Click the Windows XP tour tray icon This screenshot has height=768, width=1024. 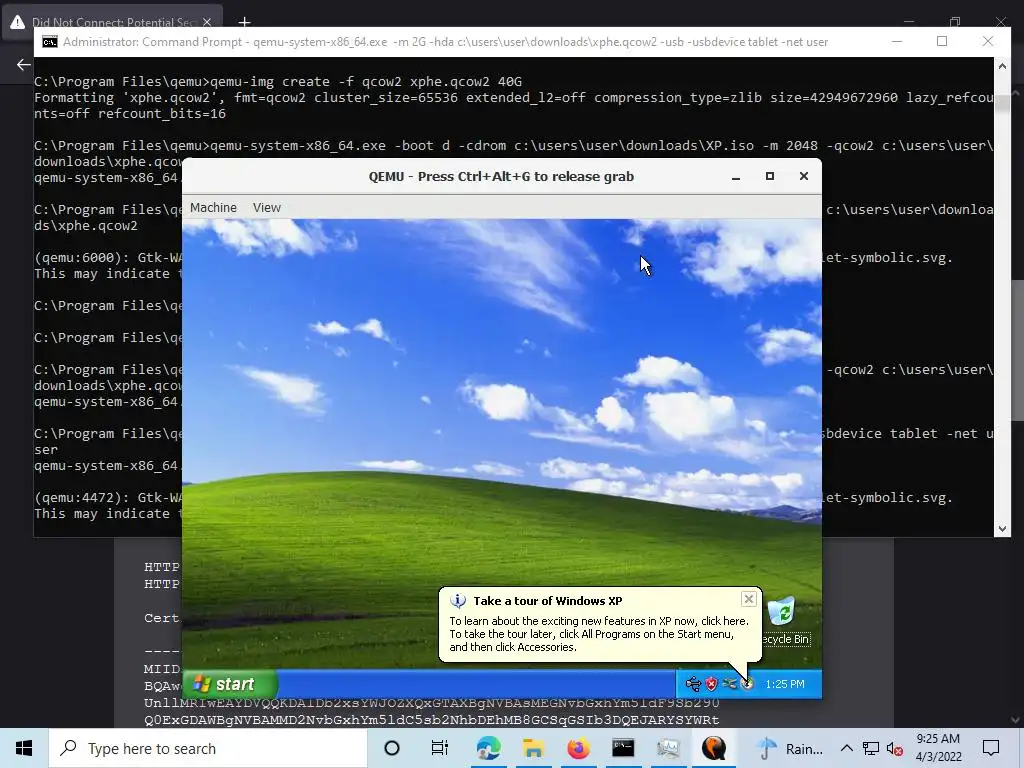[x=747, y=684]
